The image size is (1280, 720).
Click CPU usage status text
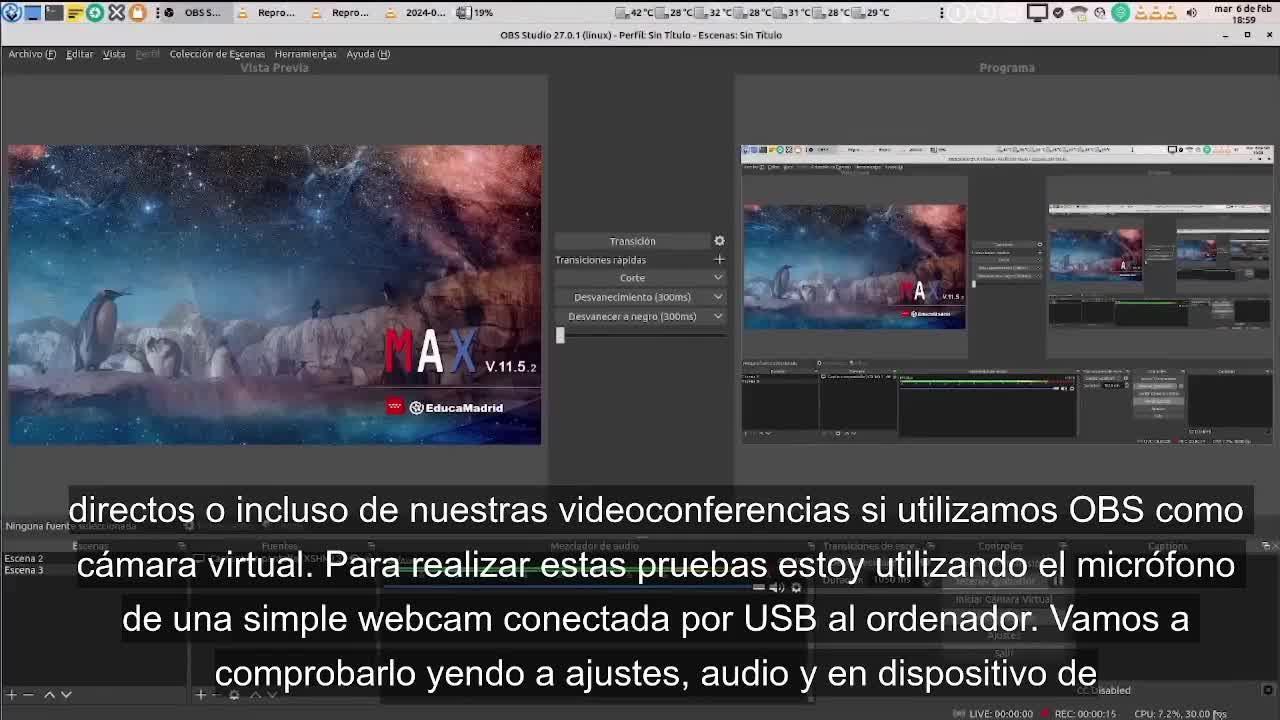point(1180,714)
